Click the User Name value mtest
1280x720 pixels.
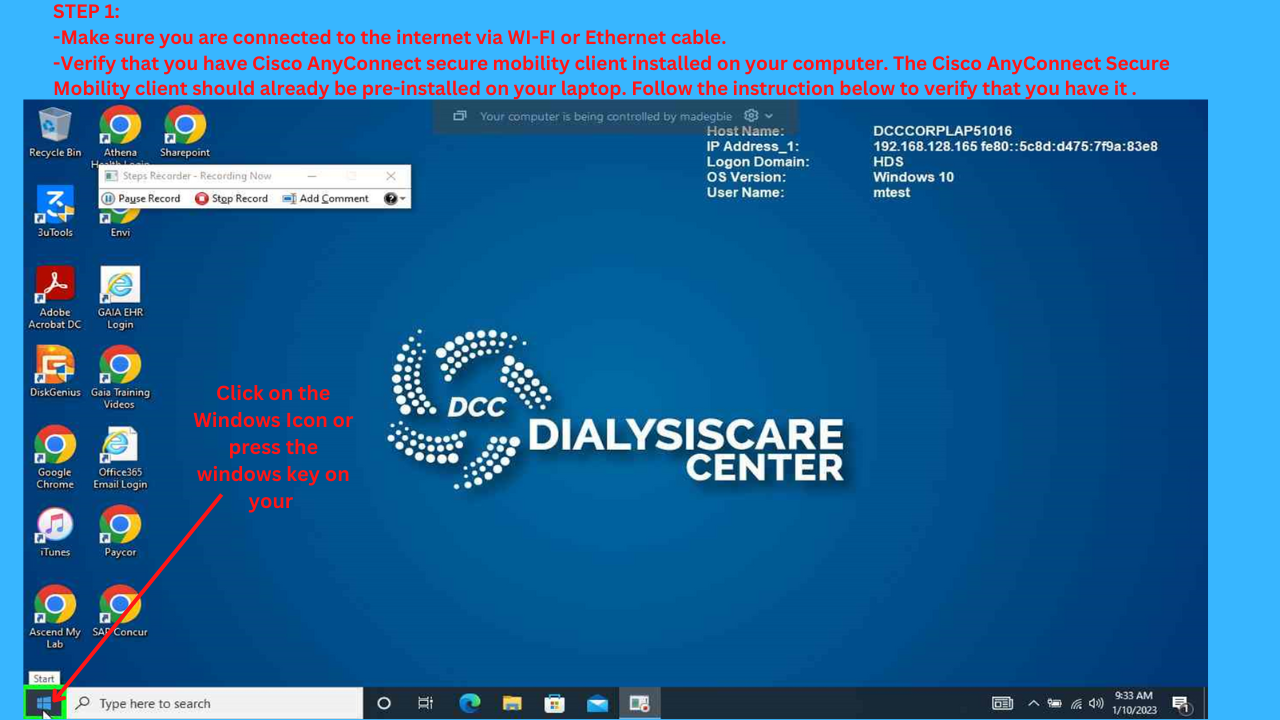(891, 192)
